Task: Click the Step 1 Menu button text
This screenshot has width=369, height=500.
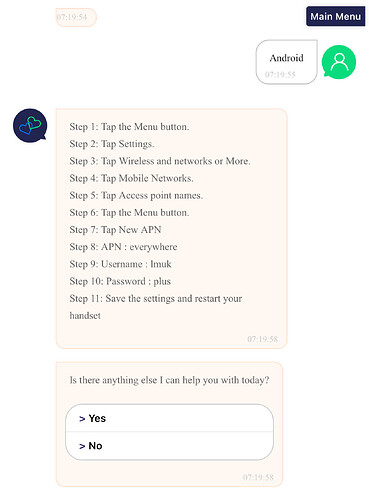Action: point(129,127)
